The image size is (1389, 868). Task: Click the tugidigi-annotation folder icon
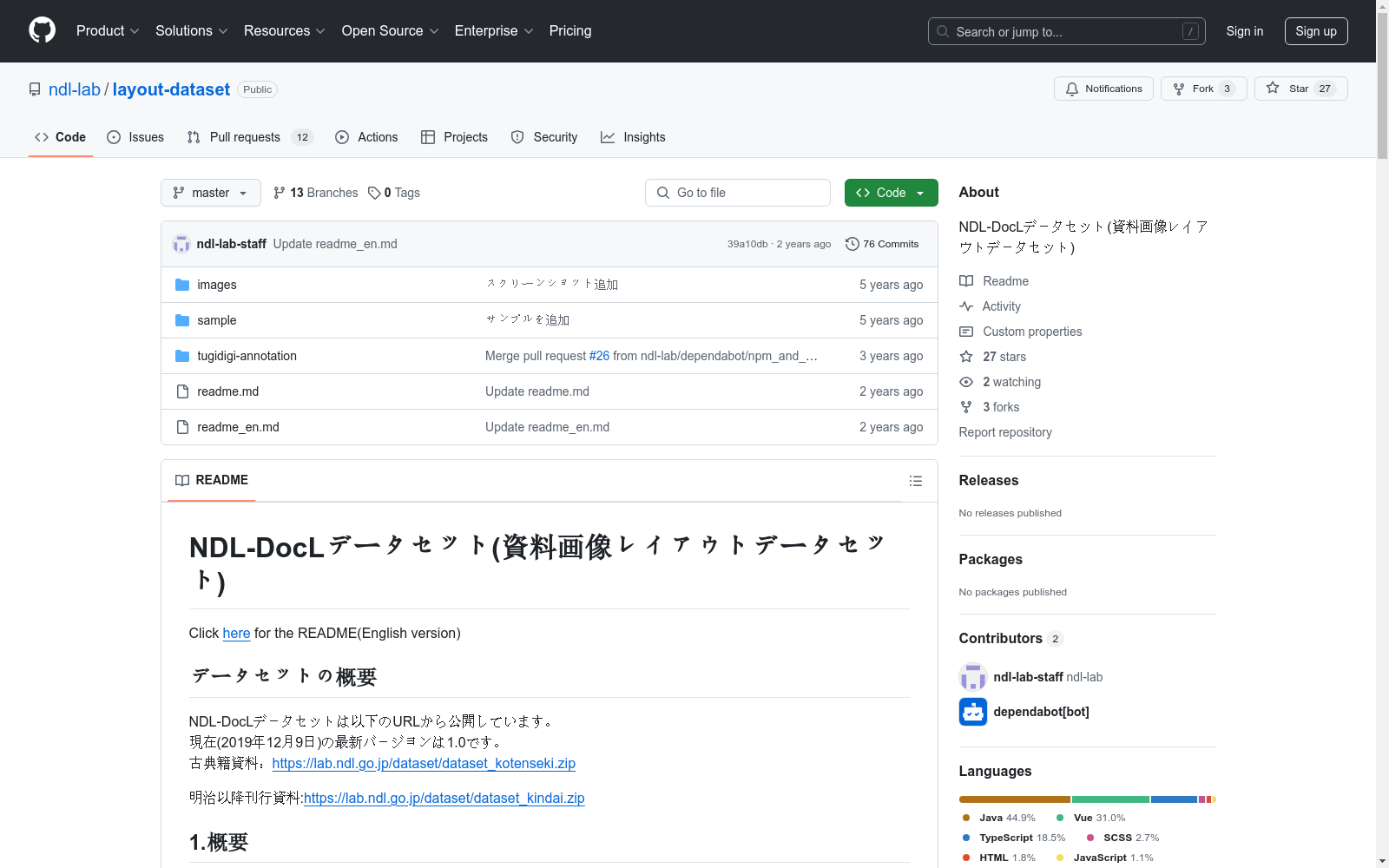click(x=182, y=356)
